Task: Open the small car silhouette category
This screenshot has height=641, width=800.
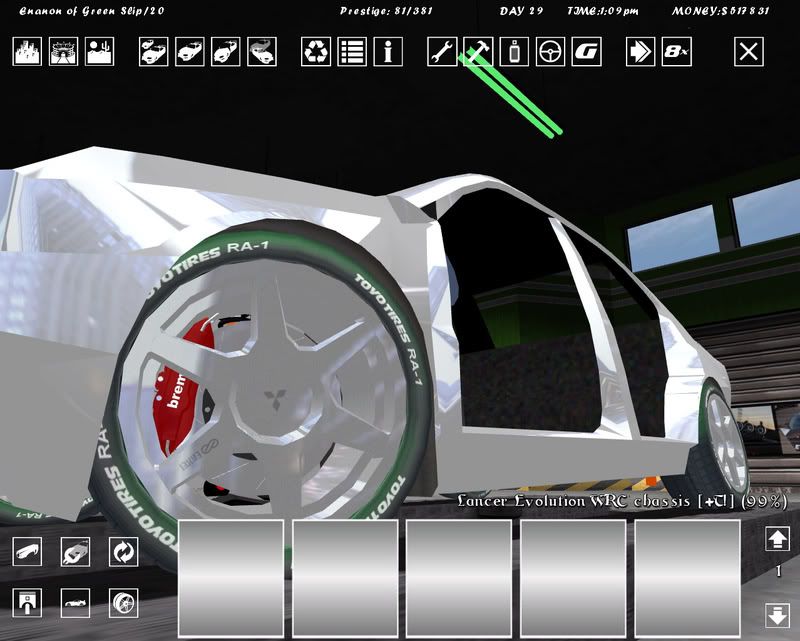Action: coord(76,603)
